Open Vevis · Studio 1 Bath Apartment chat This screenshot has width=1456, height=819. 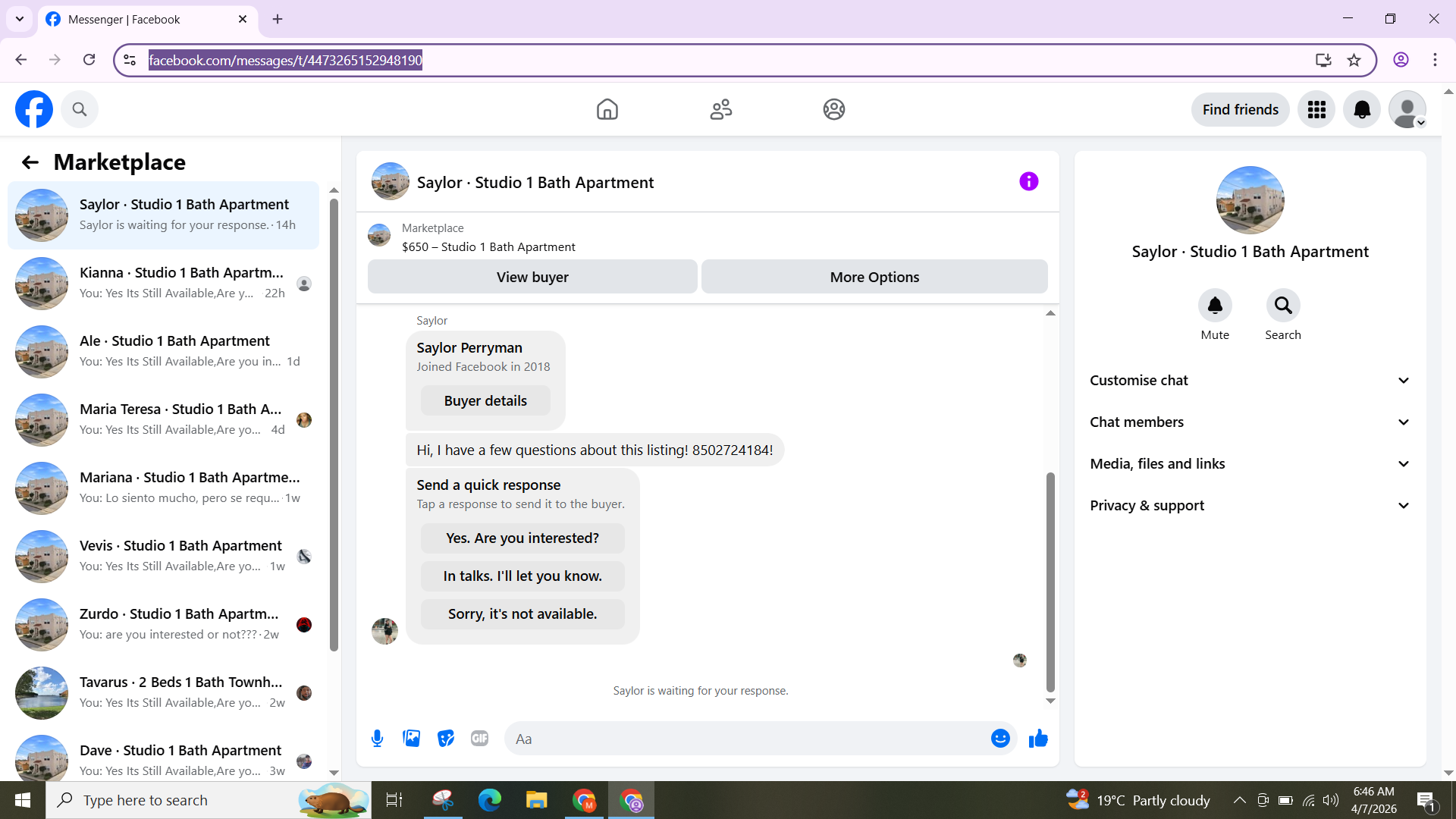163,556
